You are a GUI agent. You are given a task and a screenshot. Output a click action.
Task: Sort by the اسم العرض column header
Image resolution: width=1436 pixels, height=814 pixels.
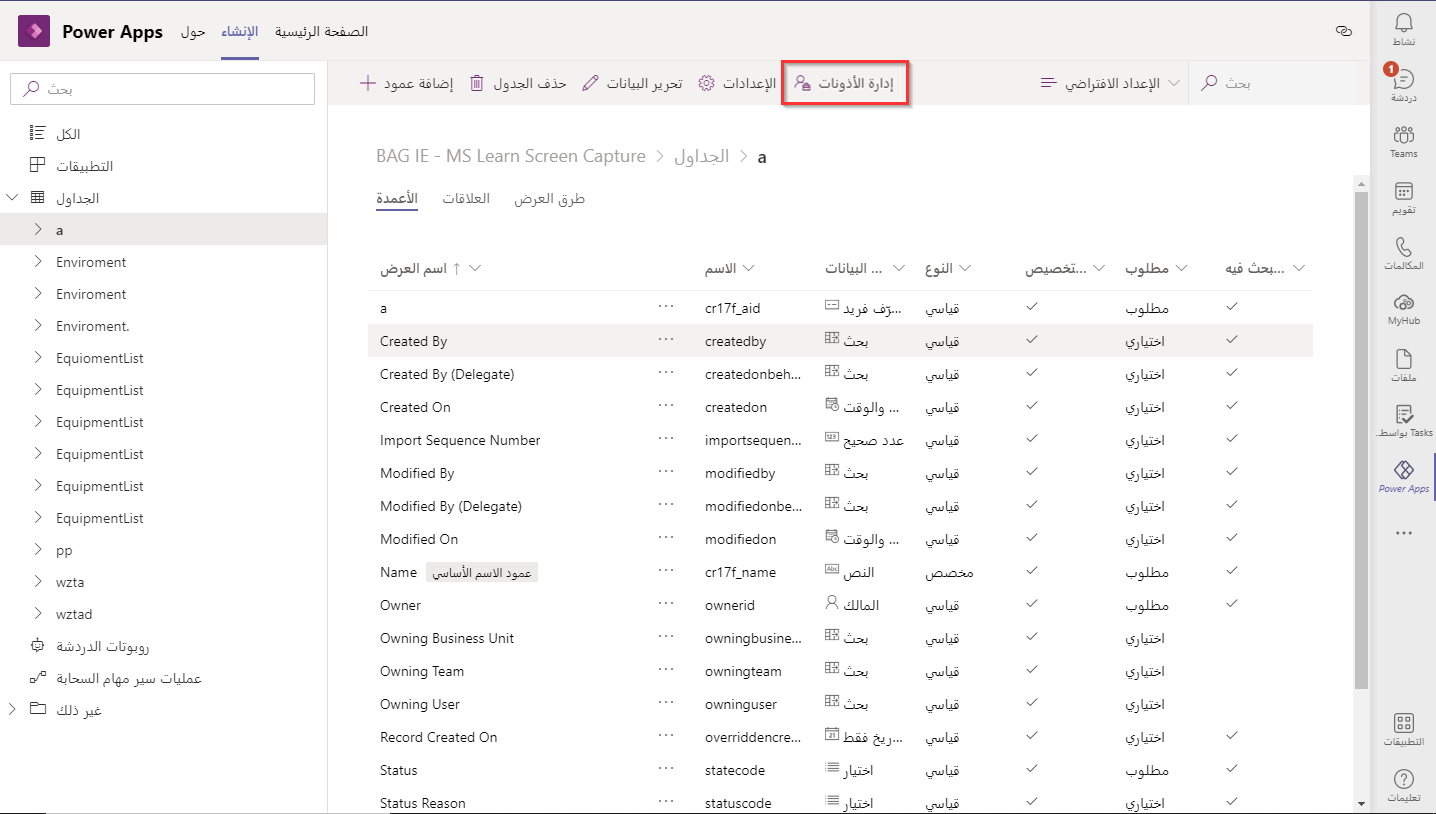pos(413,268)
